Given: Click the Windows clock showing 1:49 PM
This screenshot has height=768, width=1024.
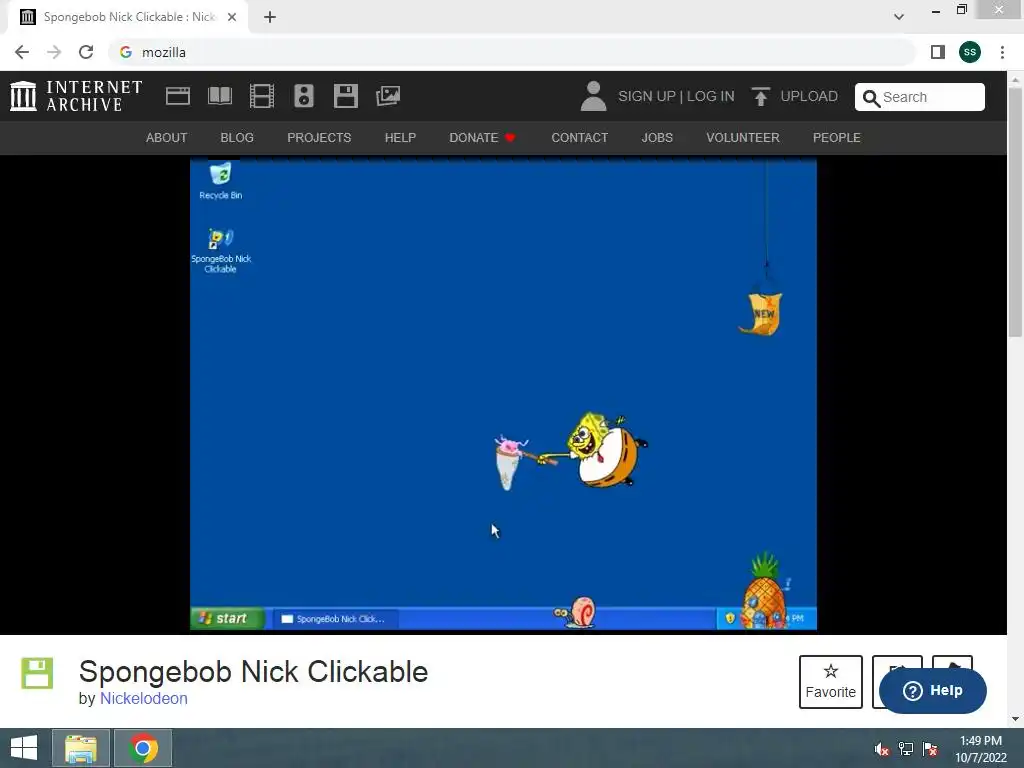Looking at the screenshot, I should [980, 741].
